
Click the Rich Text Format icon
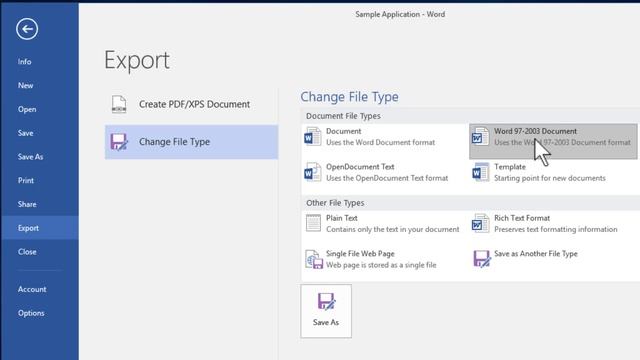480,223
